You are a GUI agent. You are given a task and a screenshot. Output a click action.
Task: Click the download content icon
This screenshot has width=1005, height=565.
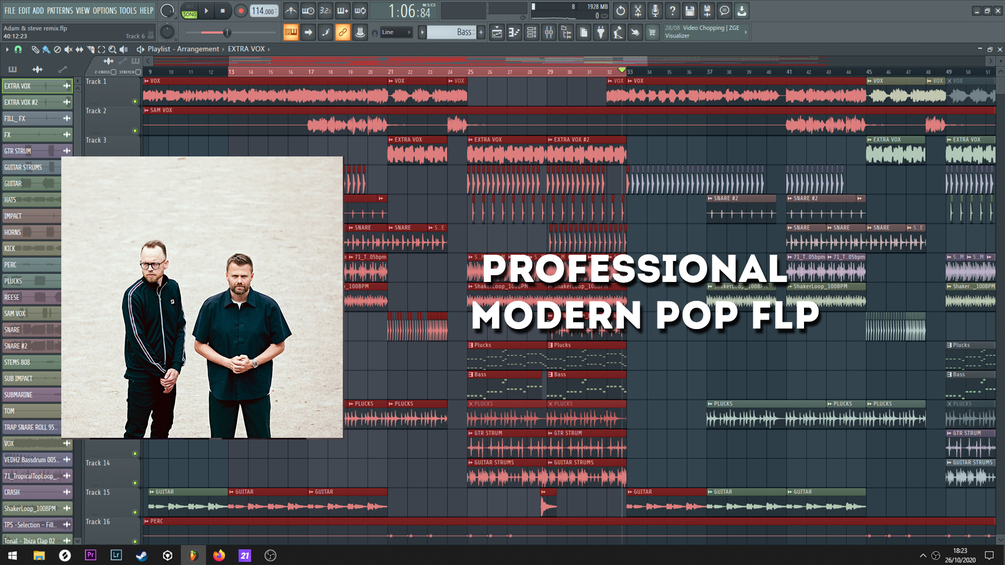point(742,11)
